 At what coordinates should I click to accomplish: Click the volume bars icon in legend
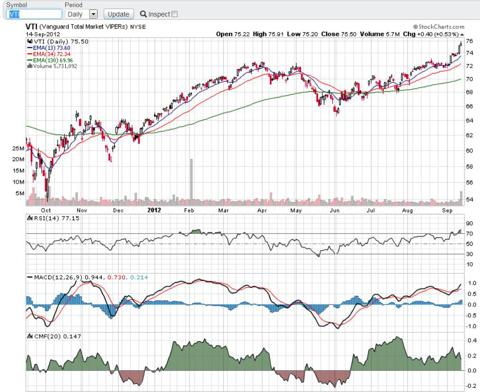[x=29, y=66]
